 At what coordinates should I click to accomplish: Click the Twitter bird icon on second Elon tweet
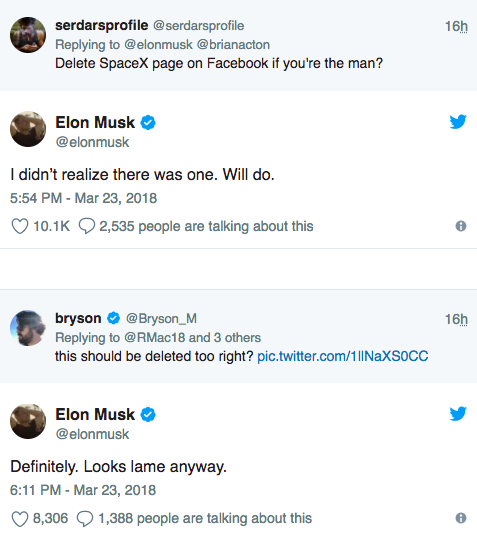click(458, 413)
